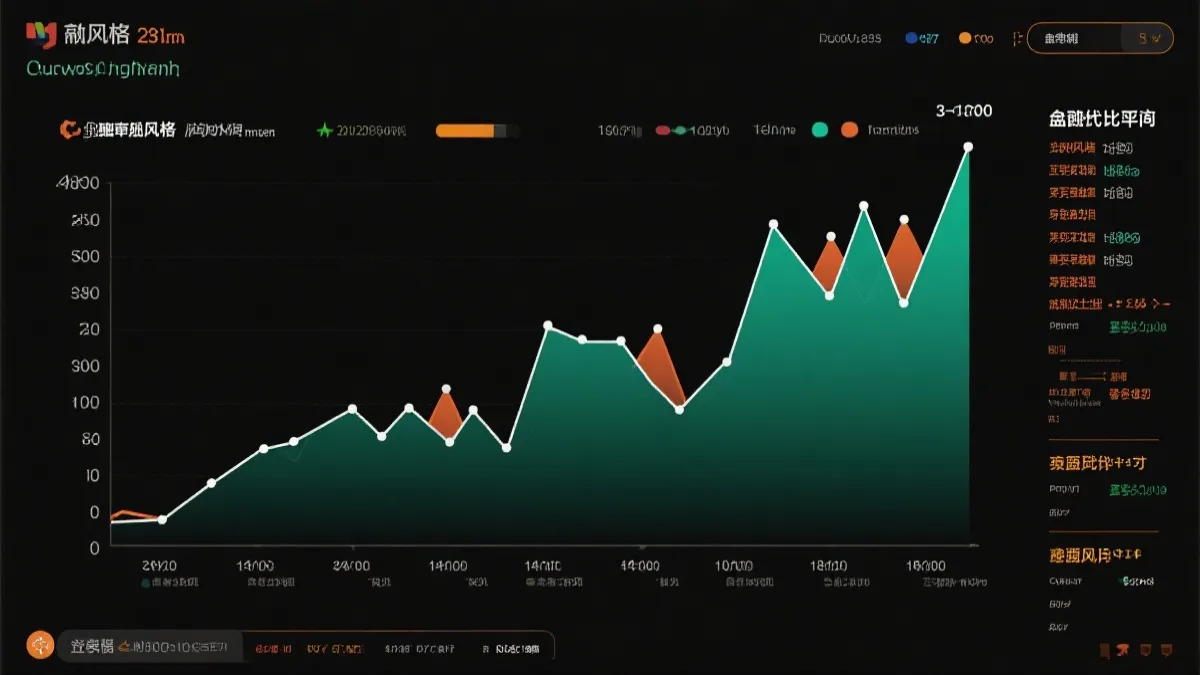Screen dimensions: 1200x675
Task: Select the first orange tab in bottom bar
Action: [273, 649]
